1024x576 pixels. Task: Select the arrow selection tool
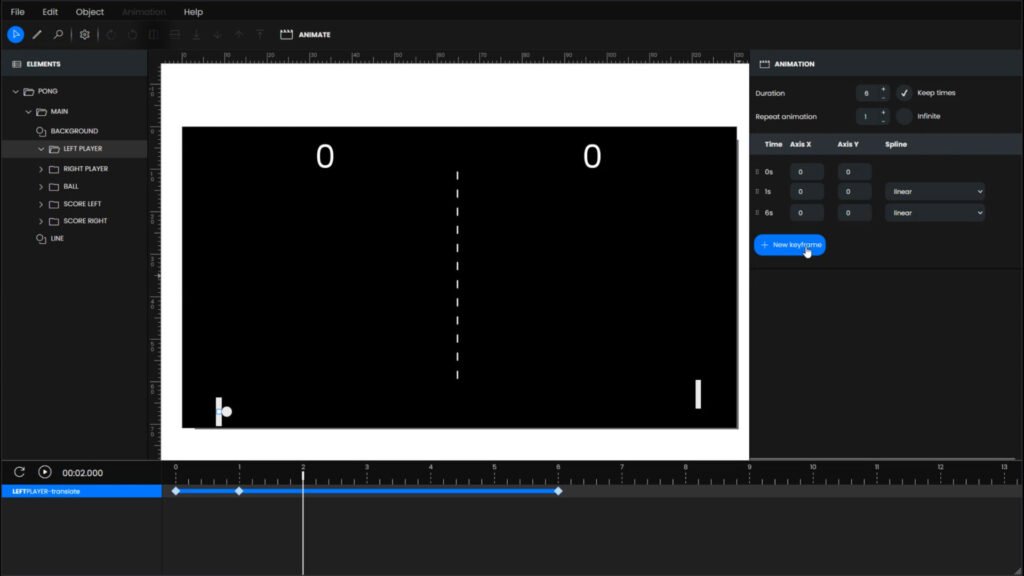(15, 34)
